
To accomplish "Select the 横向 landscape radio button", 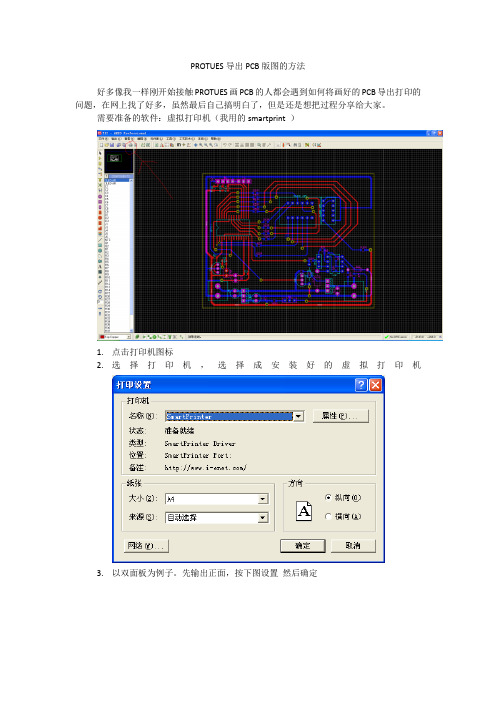I will 328,516.
